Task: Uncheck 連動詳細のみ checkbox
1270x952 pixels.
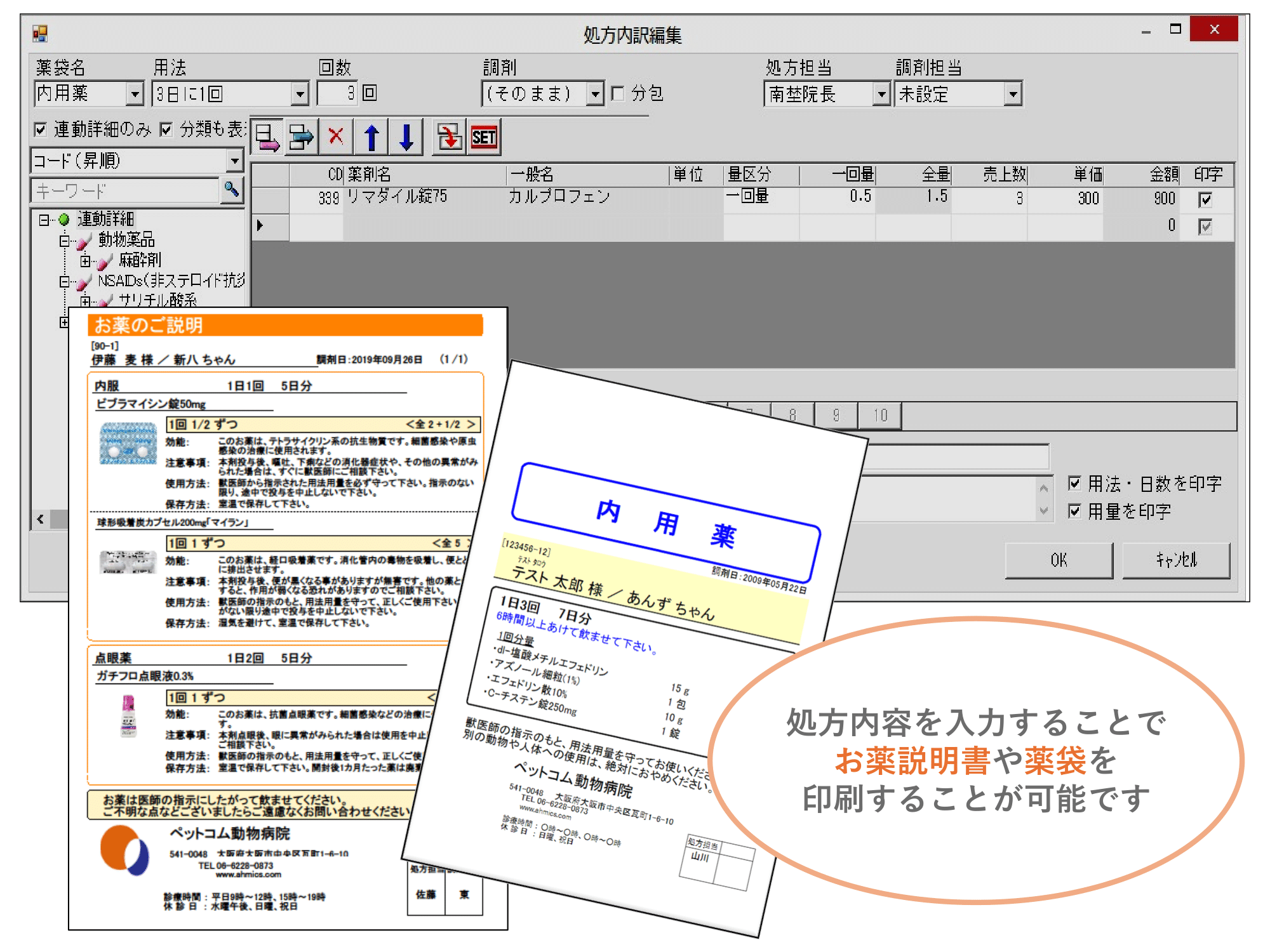Action: point(41,130)
